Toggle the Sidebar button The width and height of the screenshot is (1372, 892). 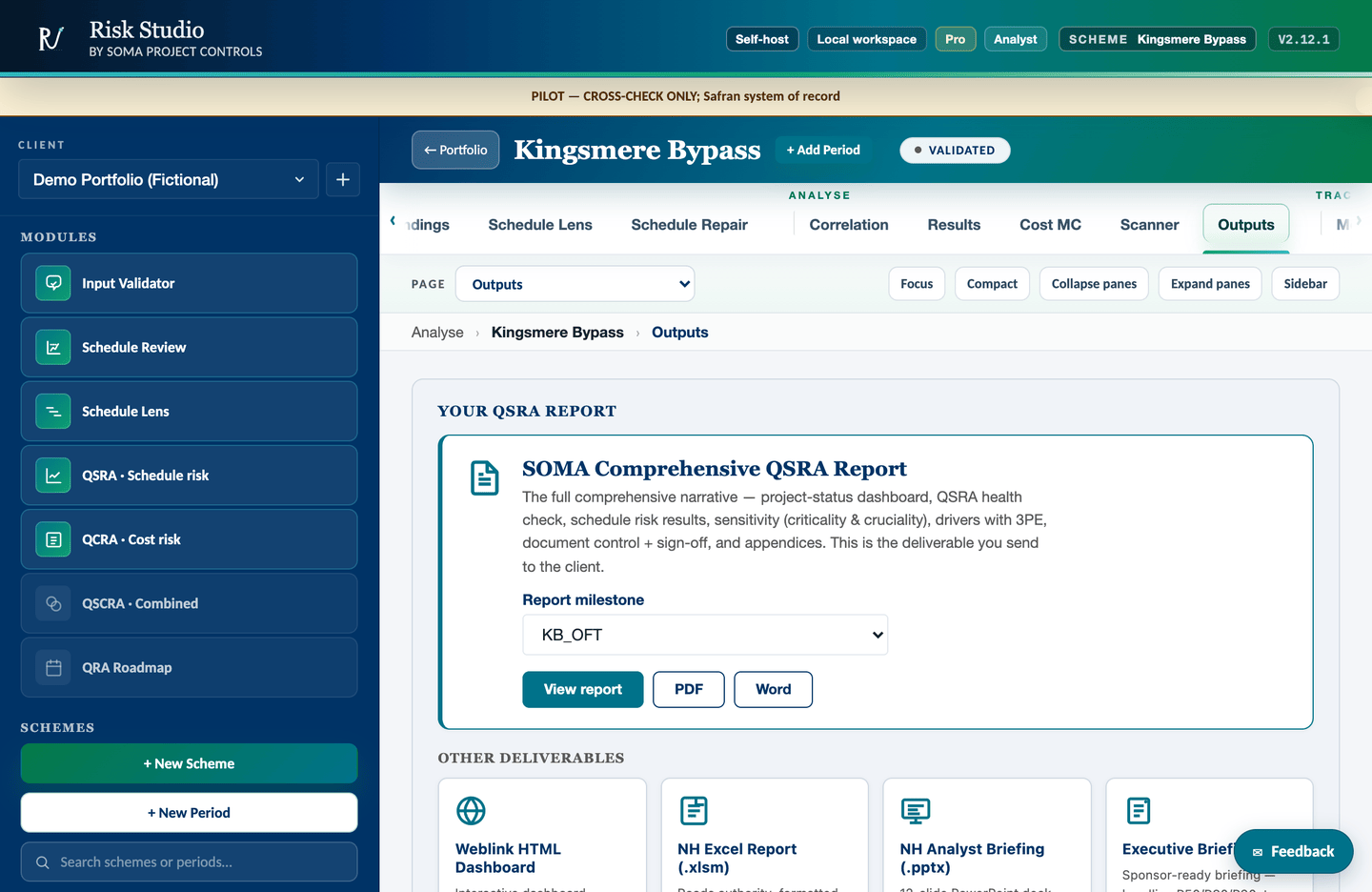[1305, 284]
